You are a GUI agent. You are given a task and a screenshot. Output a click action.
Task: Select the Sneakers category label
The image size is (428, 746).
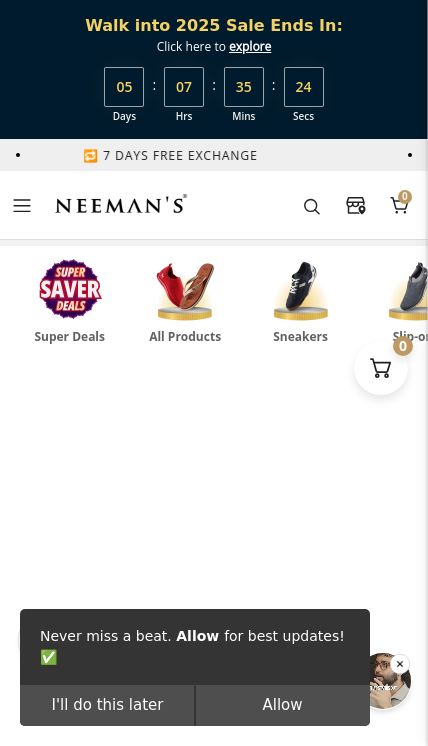pyautogui.click(x=301, y=336)
